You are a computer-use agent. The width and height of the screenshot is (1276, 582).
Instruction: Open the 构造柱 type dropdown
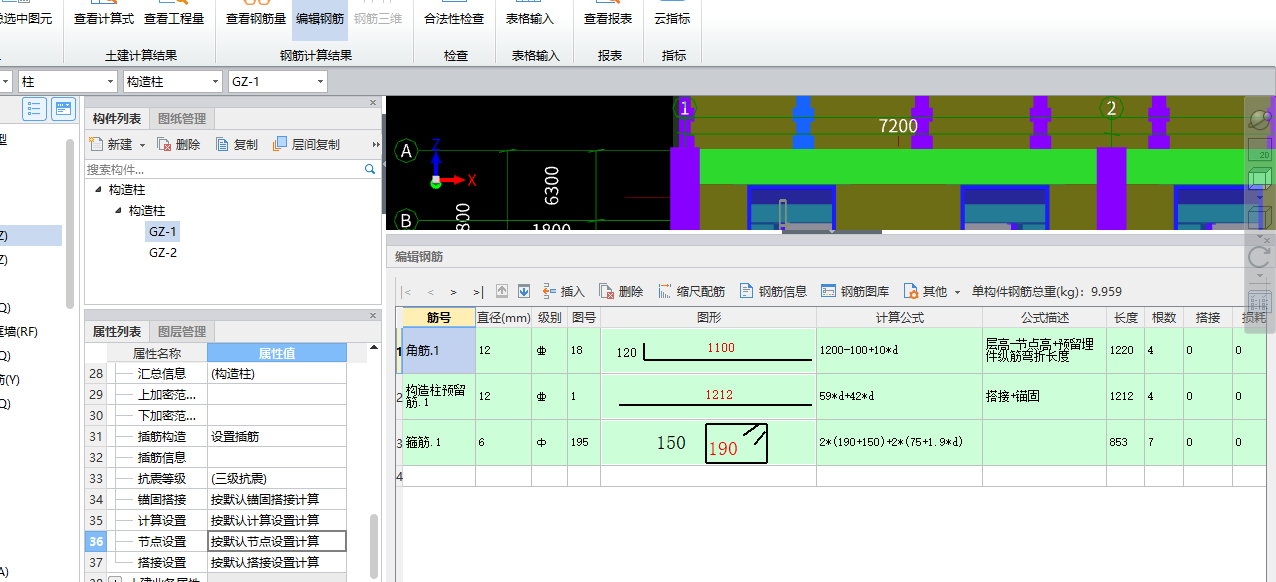[x=173, y=82]
